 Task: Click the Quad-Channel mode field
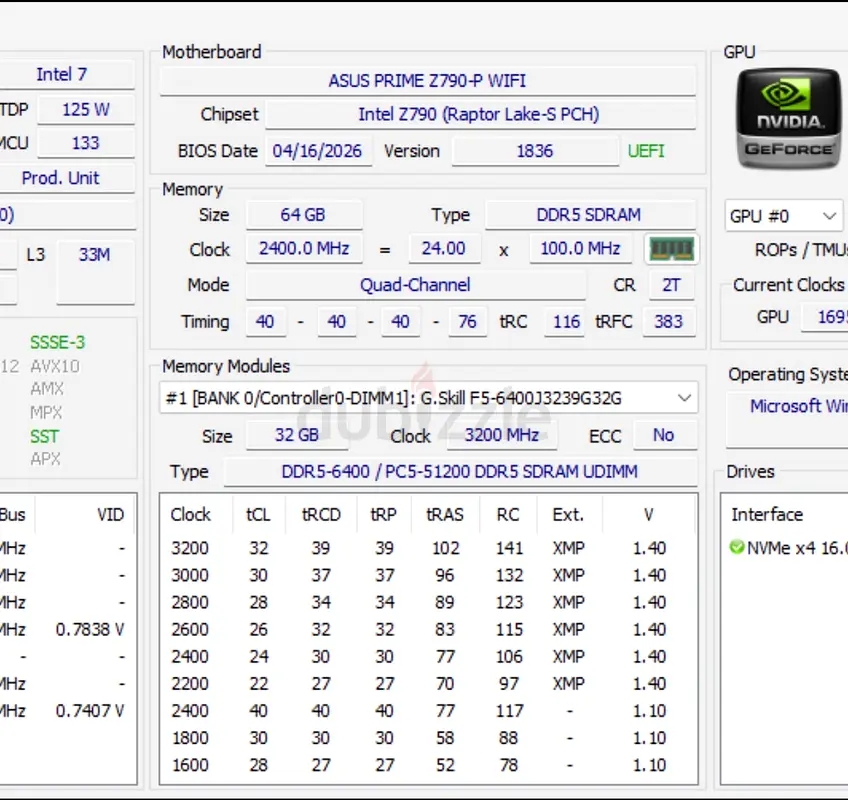click(415, 285)
